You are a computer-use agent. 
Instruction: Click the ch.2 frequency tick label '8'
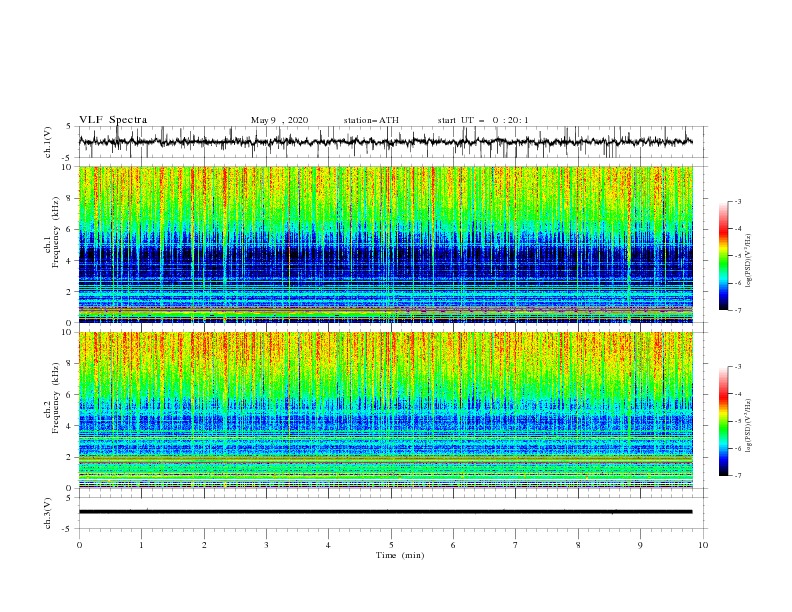point(70,364)
